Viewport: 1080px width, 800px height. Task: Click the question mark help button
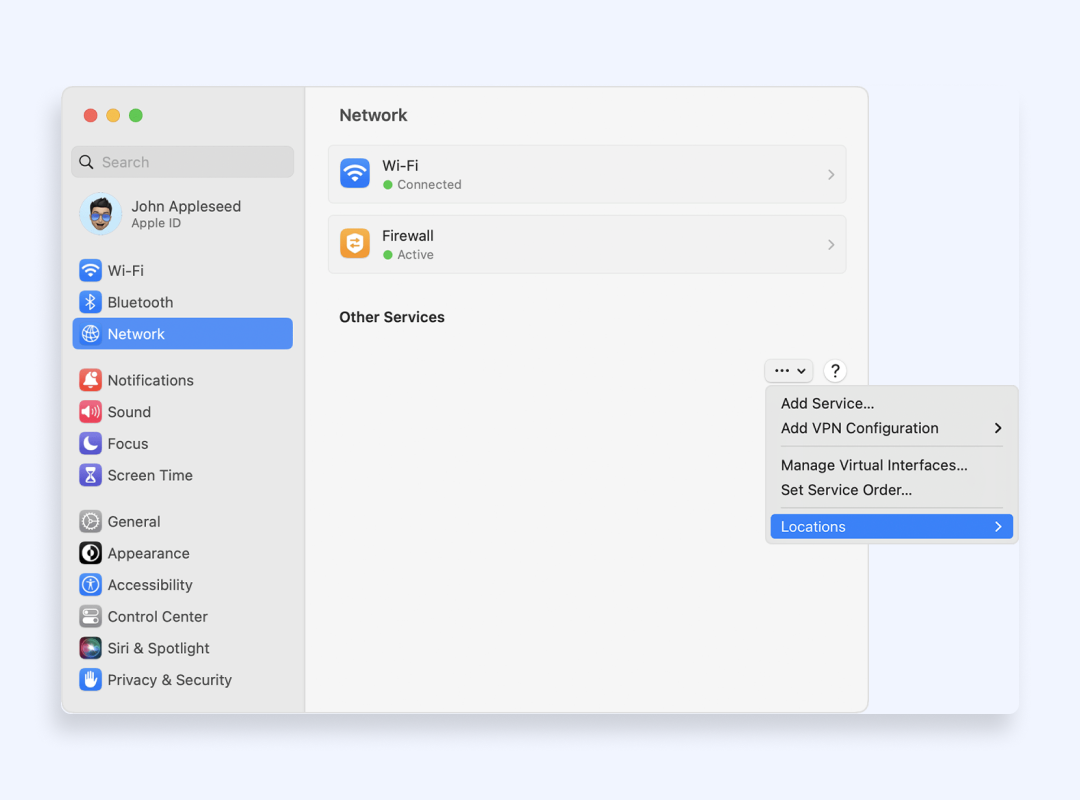coord(835,371)
